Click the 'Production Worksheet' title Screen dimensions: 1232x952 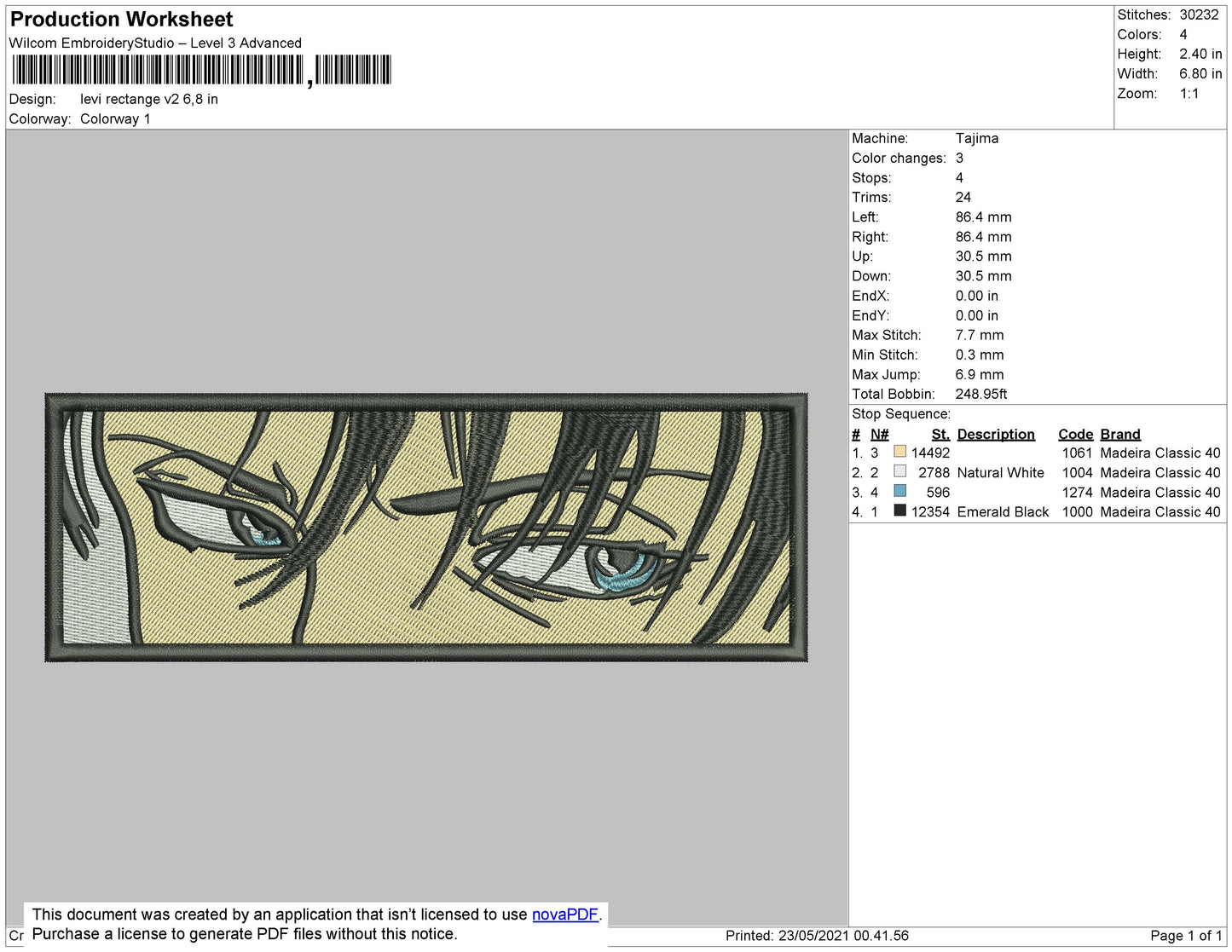[x=121, y=20]
